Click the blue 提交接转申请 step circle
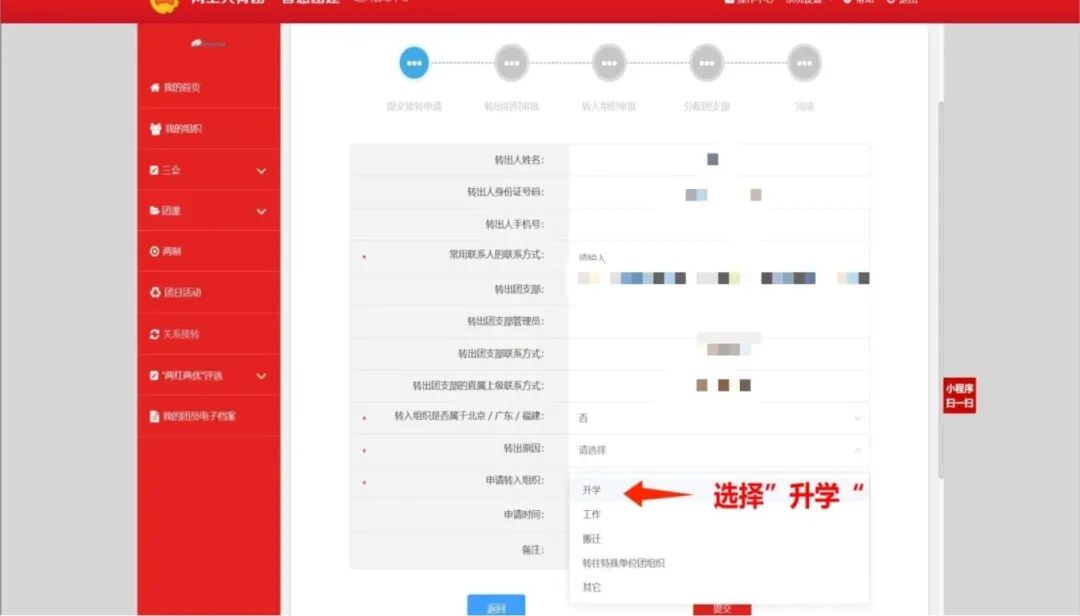Image resolution: width=1080 pixels, height=616 pixels. (414, 62)
